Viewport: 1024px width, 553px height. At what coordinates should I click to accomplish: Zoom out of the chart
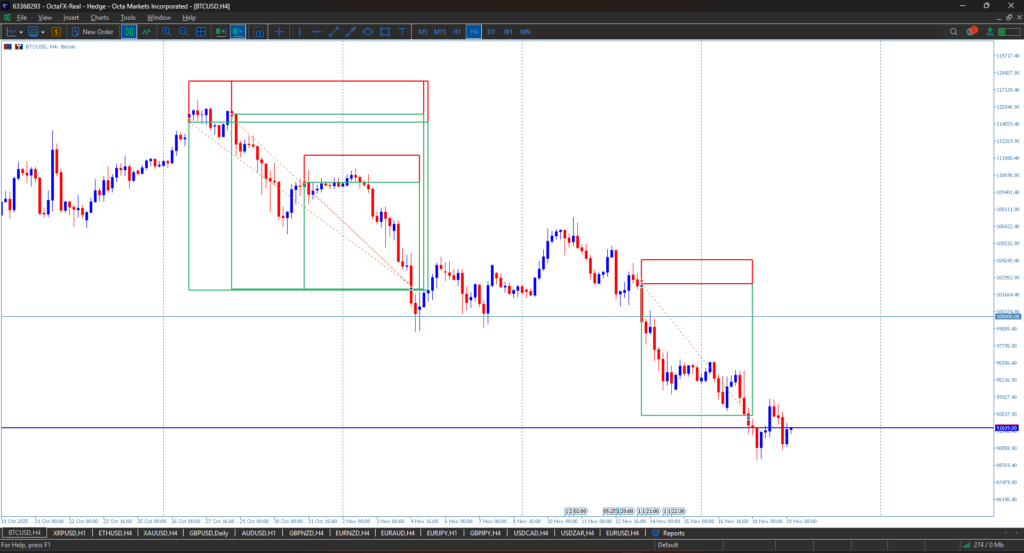tap(183, 32)
